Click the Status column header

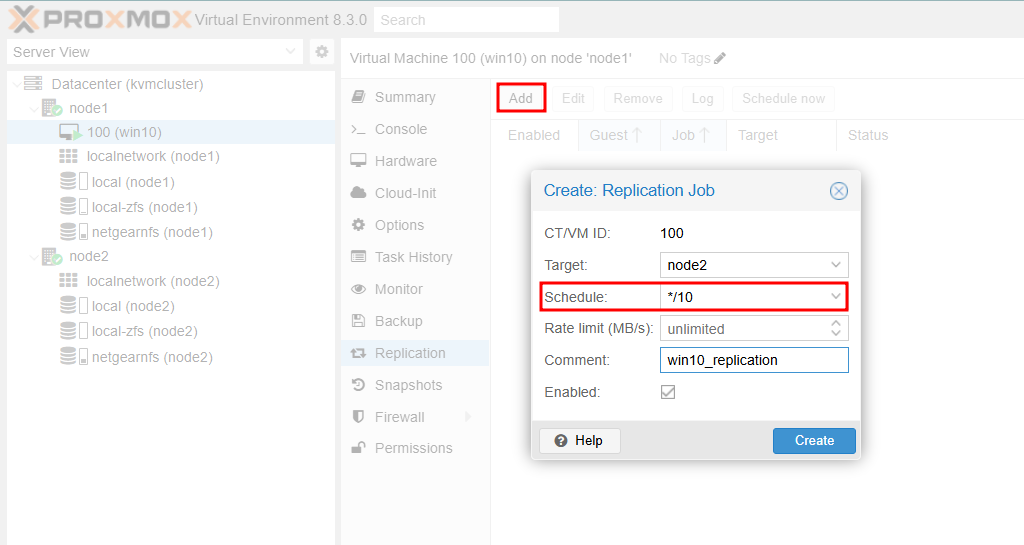click(930, 135)
